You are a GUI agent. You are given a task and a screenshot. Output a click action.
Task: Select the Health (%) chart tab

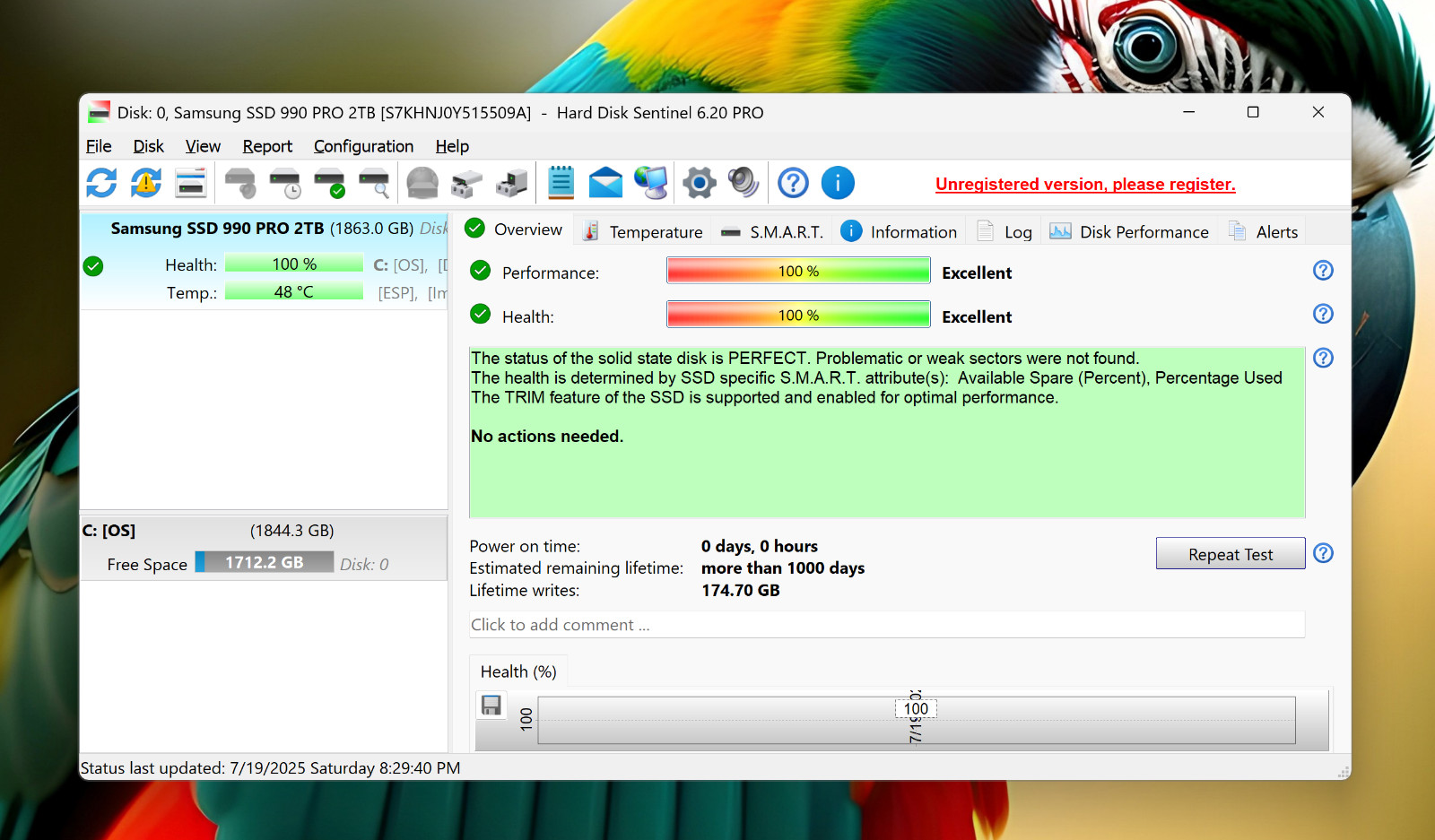[x=518, y=671]
